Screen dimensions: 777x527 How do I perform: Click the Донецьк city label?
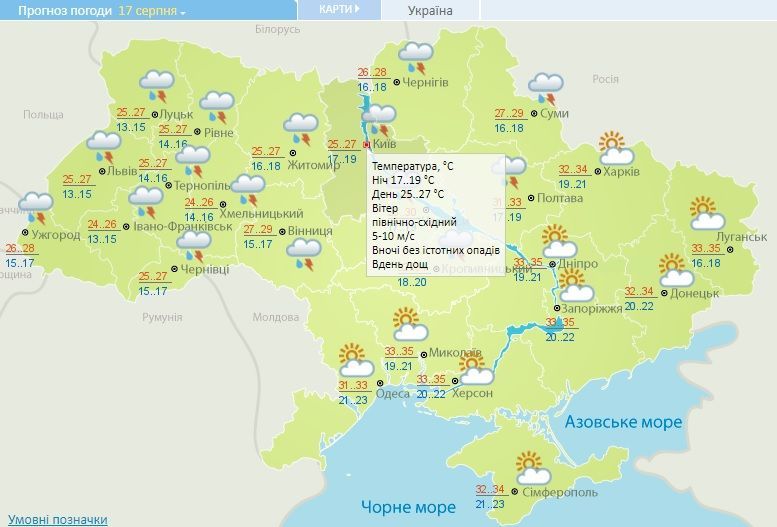(x=694, y=293)
